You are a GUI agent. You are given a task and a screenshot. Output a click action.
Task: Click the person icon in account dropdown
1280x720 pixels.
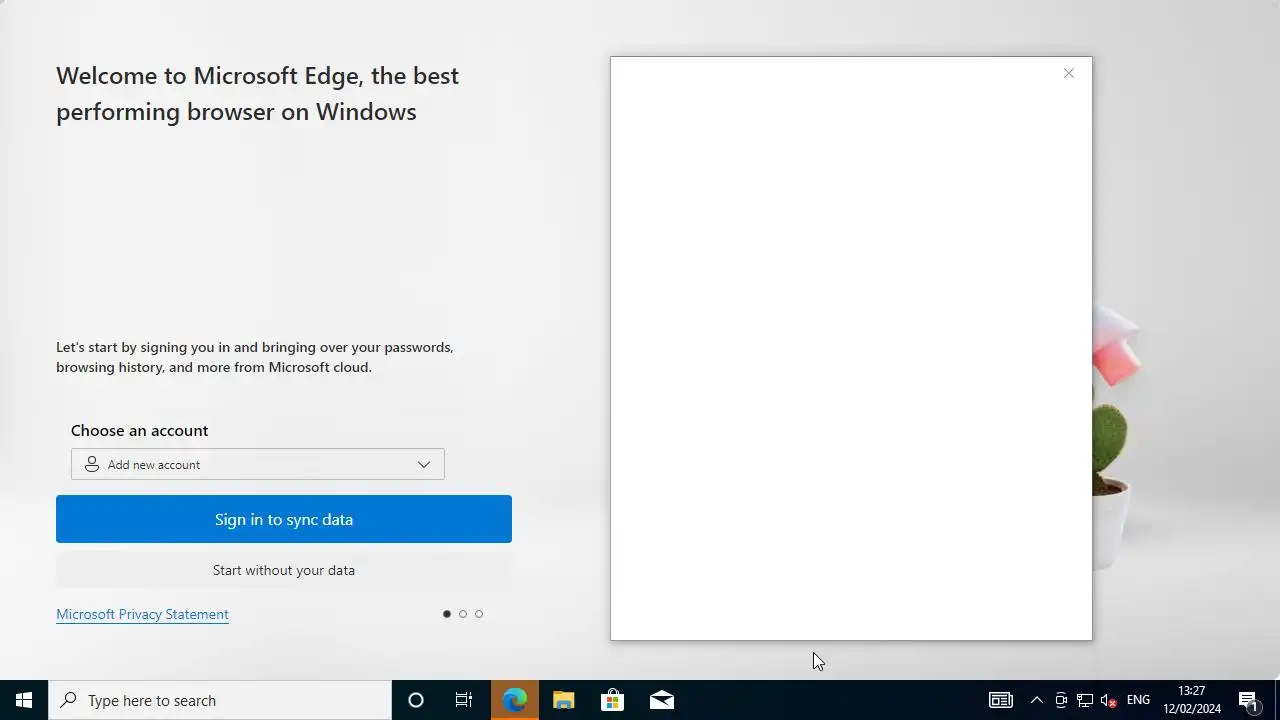coord(92,464)
